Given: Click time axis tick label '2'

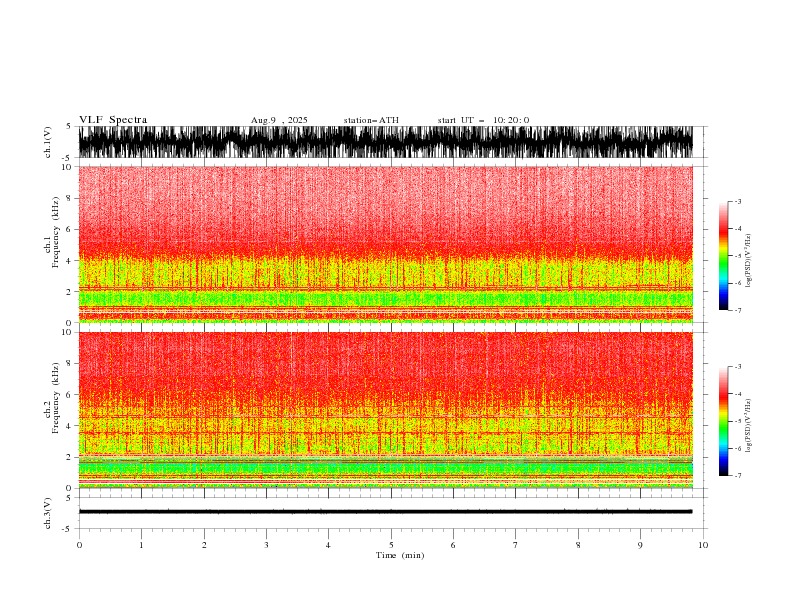Looking at the screenshot, I should pyautogui.click(x=204, y=545).
